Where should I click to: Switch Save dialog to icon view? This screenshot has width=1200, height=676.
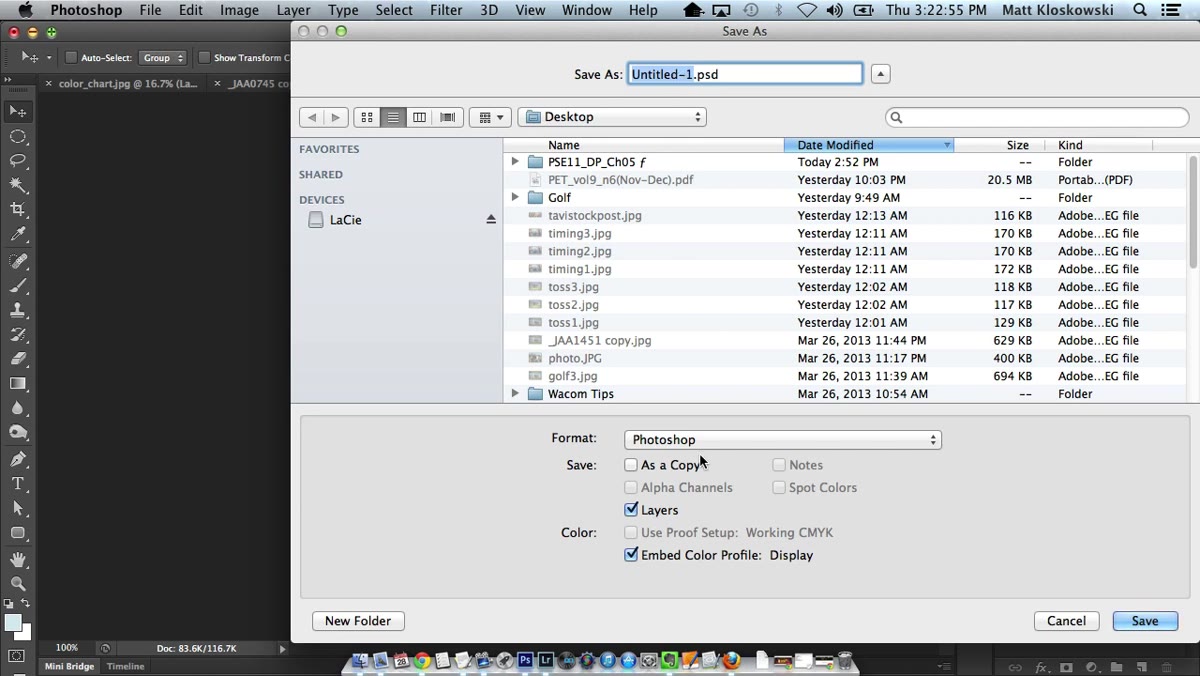click(367, 117)
